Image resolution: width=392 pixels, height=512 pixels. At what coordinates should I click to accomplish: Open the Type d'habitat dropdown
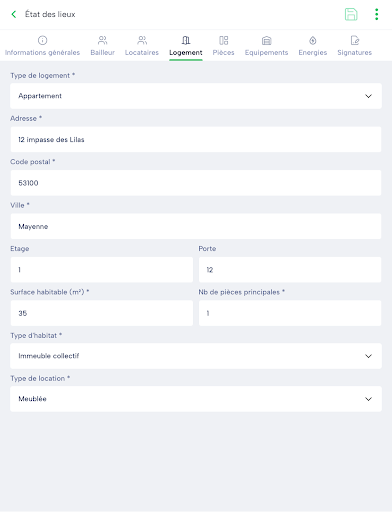tap(196, 356)
